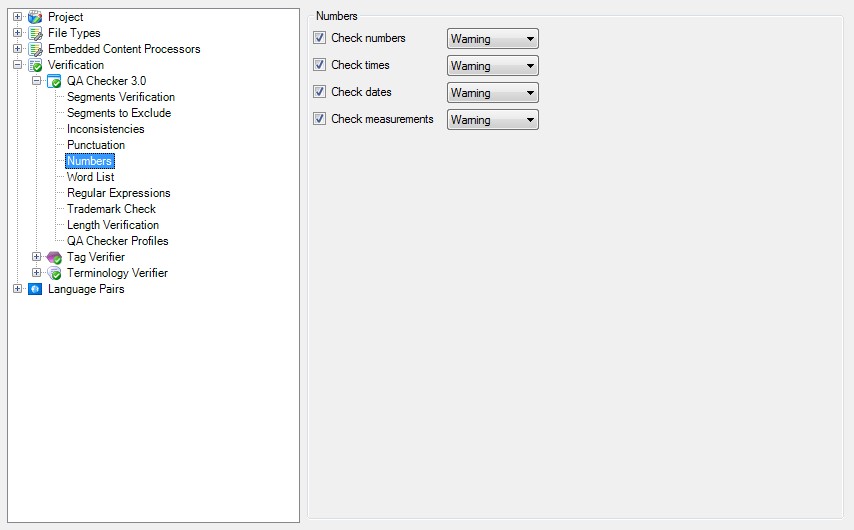Image resolution: width=854 pixels, height=530 pixels.
Task: Click the Terminology Verifier icon
Action: pyautogui.click(x=54, y=273)
